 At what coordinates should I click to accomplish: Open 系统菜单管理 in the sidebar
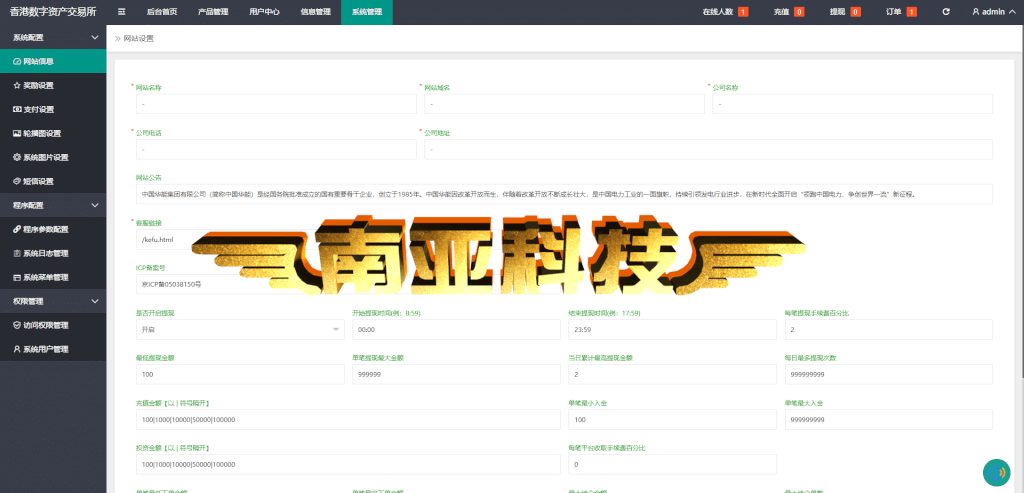point(53,278)
